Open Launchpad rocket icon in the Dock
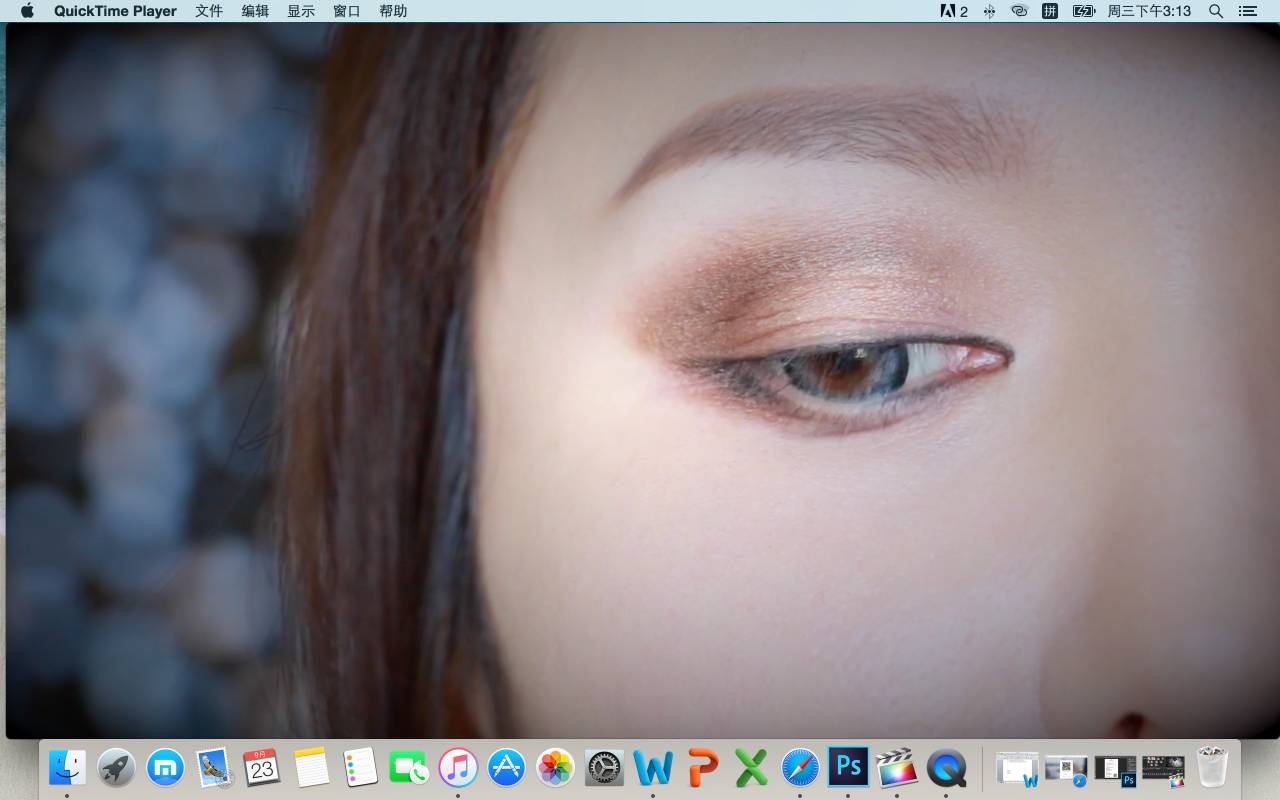The width and height of the screenshot is (1280, 800). tap(116, 768)
